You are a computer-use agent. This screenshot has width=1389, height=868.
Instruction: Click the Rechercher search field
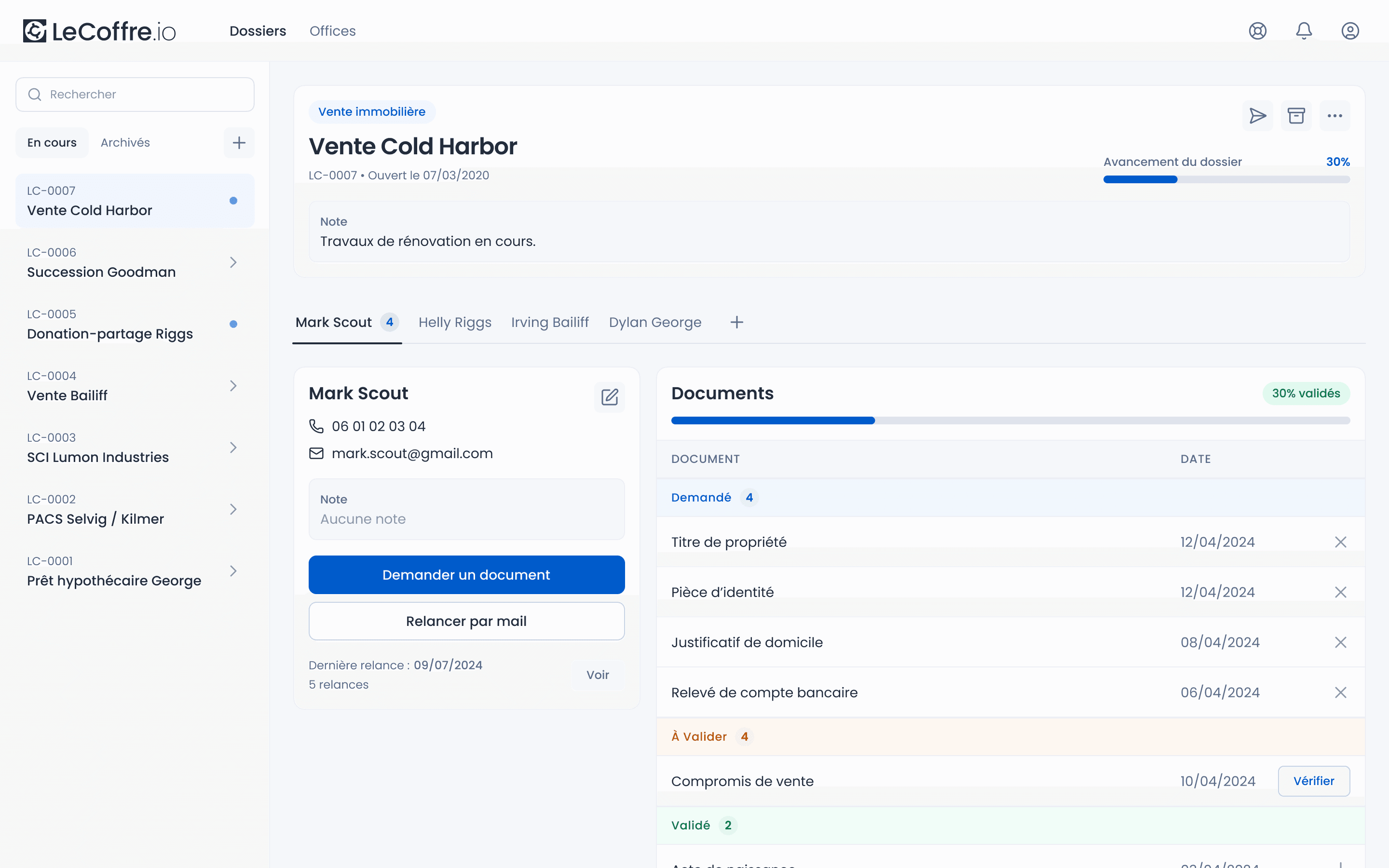pyautogui.click(x=135, y=95)
